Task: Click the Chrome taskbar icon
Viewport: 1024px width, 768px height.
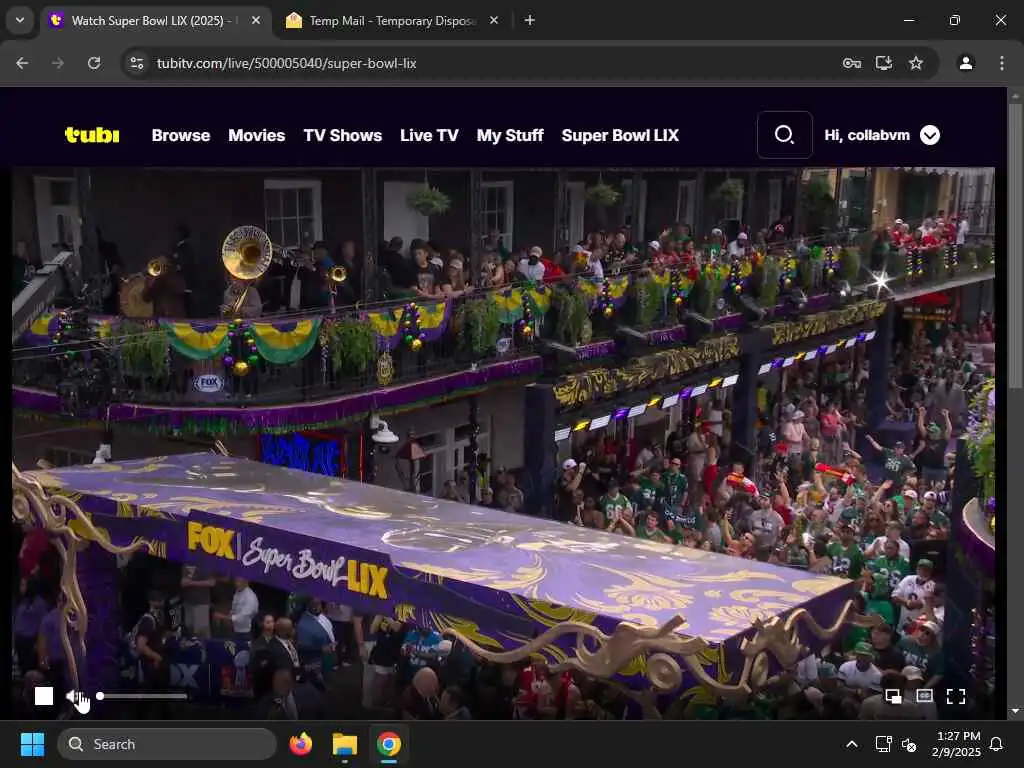Action: pyautogui.click(x=389, y=744)
